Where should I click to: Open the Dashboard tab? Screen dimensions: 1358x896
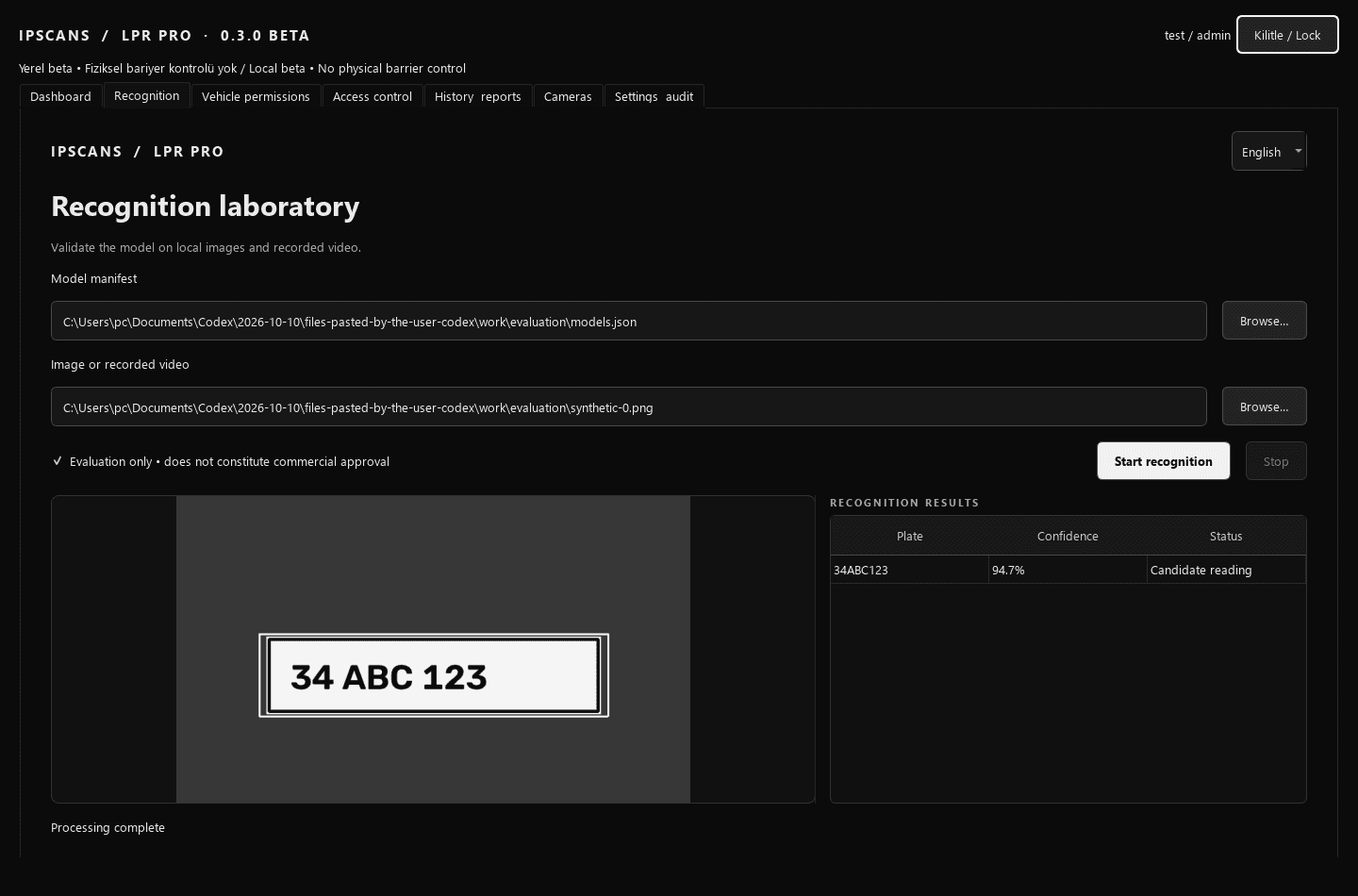tap(60, 96)
